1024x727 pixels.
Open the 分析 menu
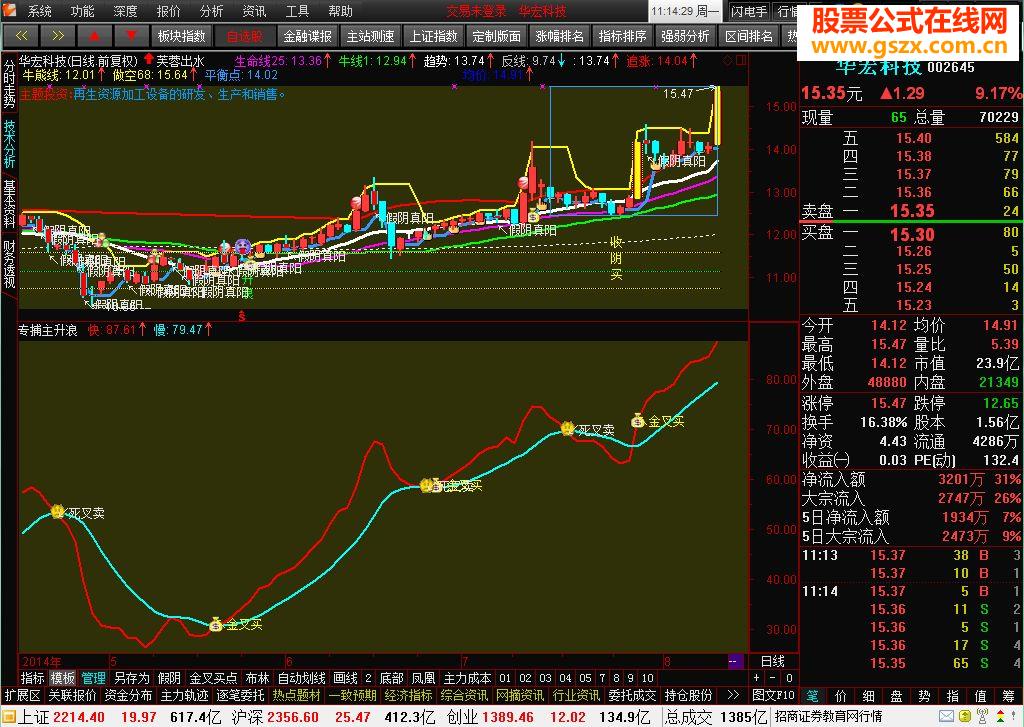212,11
